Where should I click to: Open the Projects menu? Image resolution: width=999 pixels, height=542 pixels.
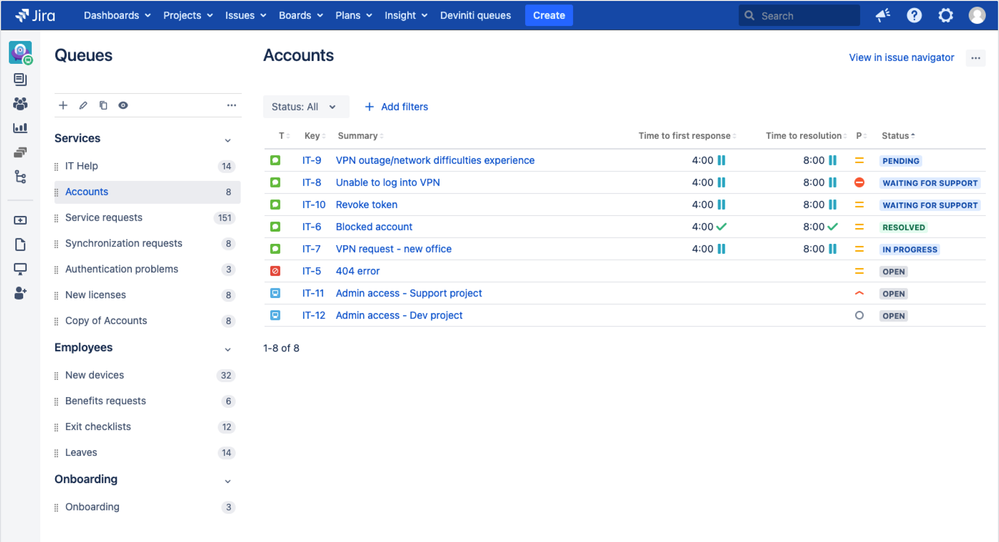(188, 15)
